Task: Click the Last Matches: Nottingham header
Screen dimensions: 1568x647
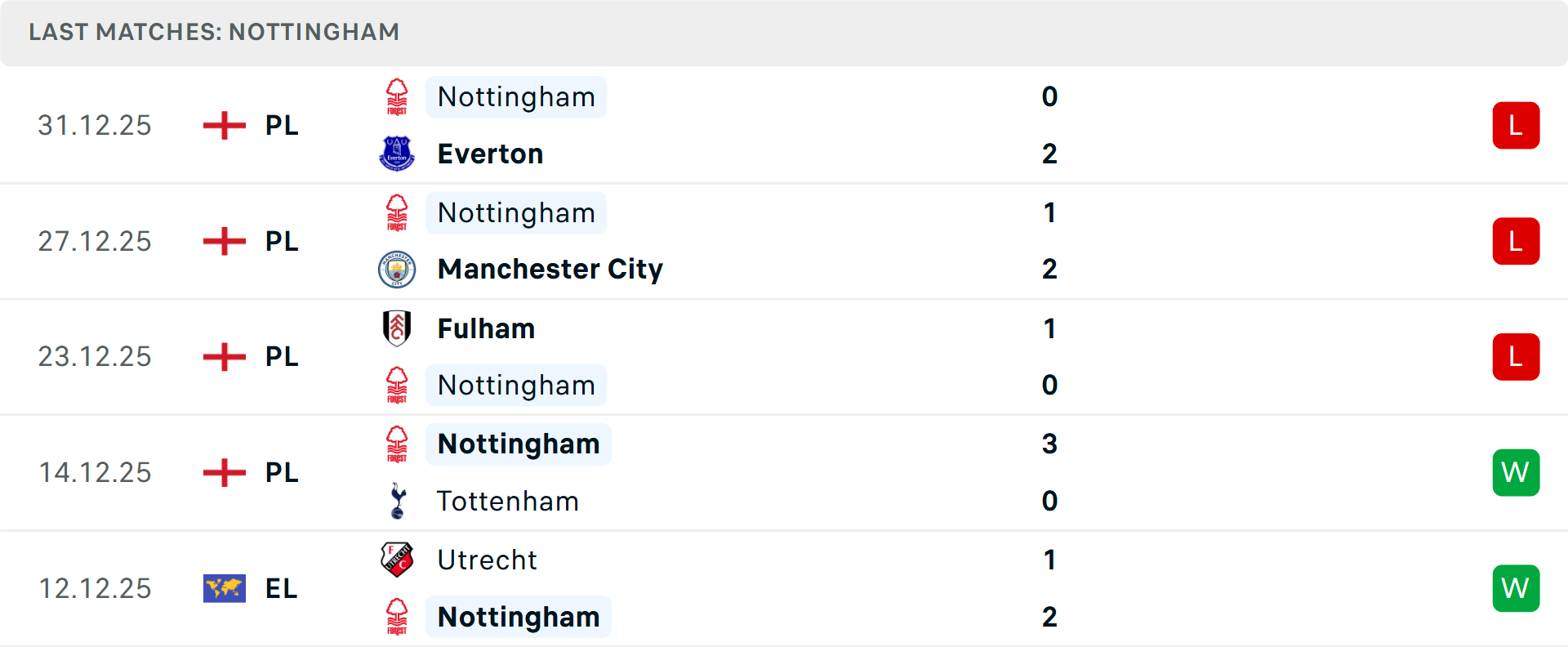Action: pyautogui.click(x=214, y=32)
